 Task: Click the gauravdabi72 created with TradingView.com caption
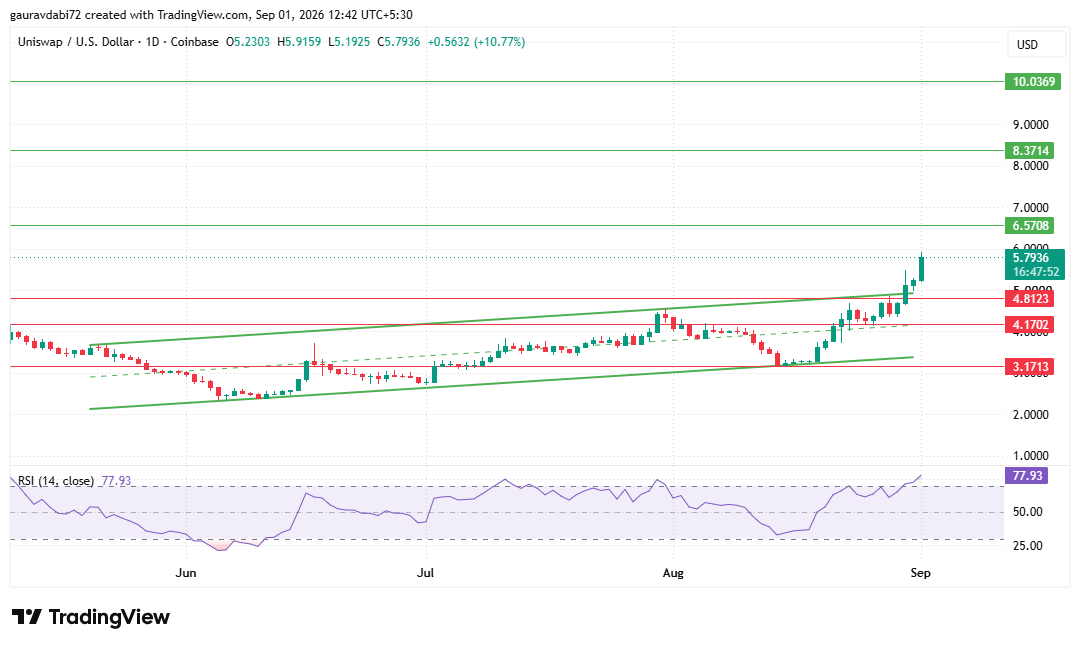click(x=211, y=14)
